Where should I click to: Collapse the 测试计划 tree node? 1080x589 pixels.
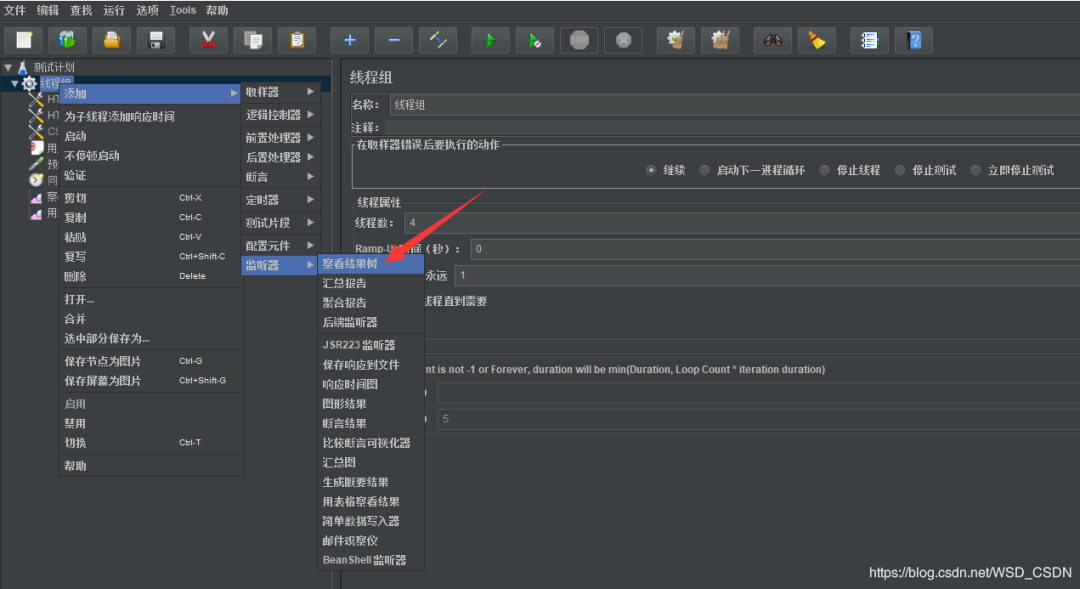[x=8, y=68]
